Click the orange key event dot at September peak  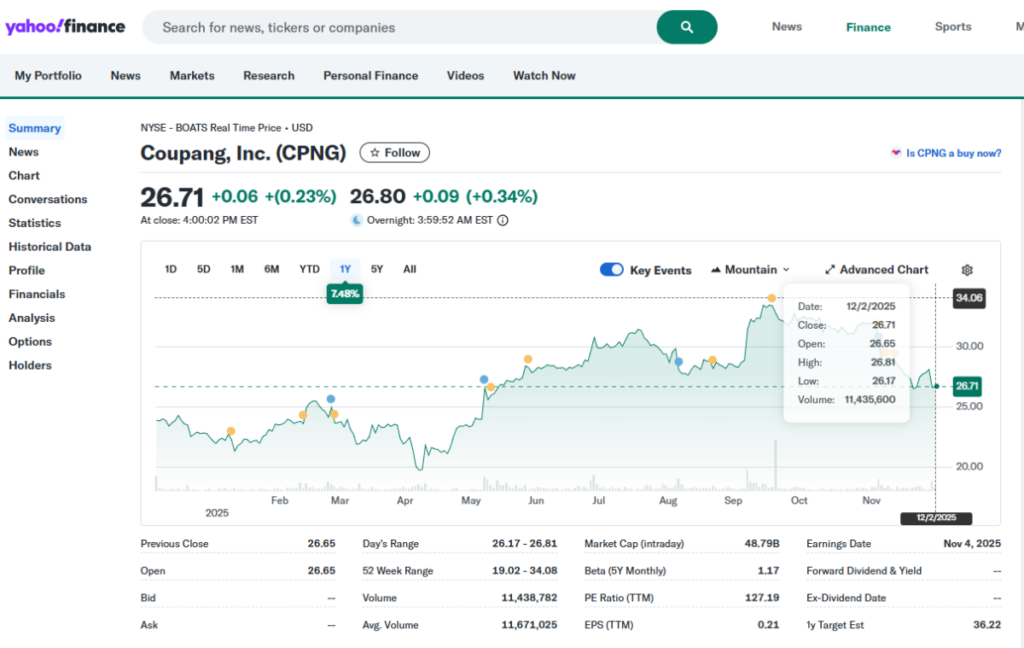pyautogui.click(x=771, y=298)
